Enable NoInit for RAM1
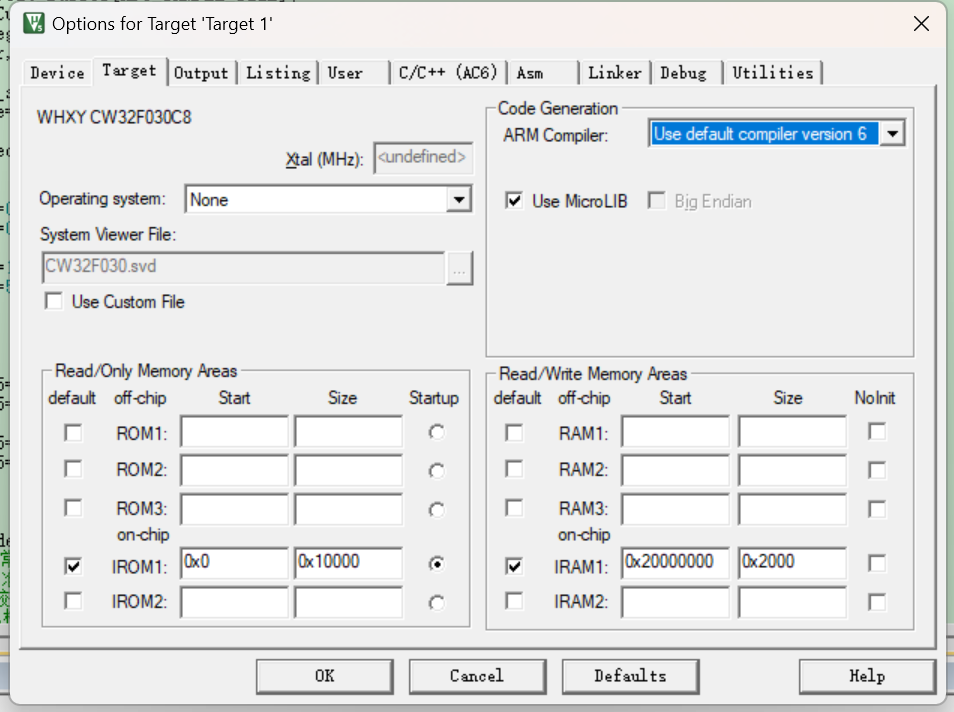954x712 pixels. click(877, 431)
